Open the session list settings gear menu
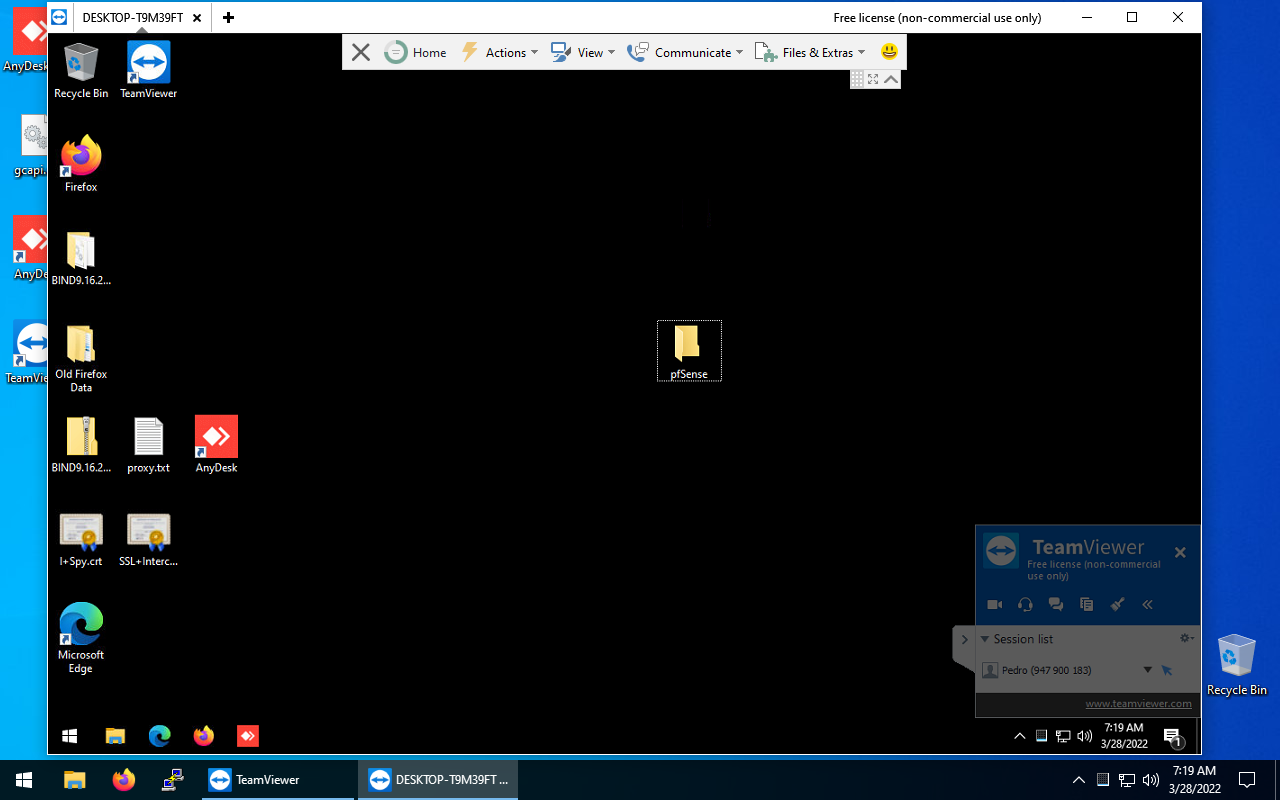This screenshot has width=1280, height=800. pyautogui.click(x=1184, y=638)
